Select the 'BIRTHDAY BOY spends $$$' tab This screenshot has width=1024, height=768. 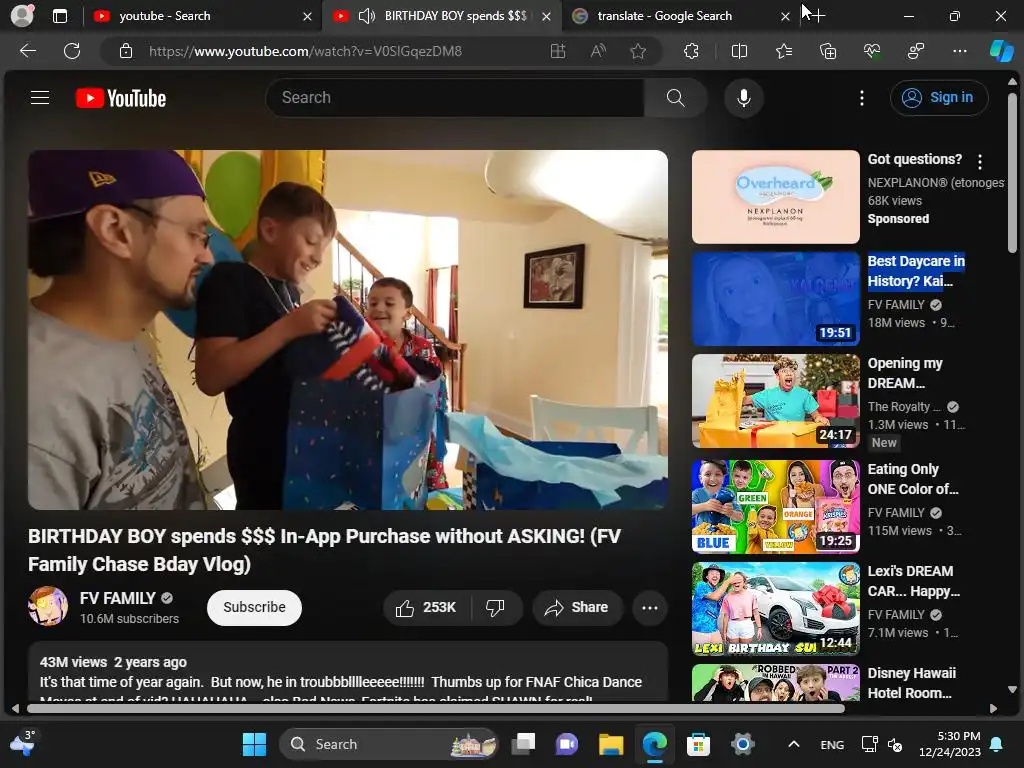pyautogui.click(x=455, y=16)
